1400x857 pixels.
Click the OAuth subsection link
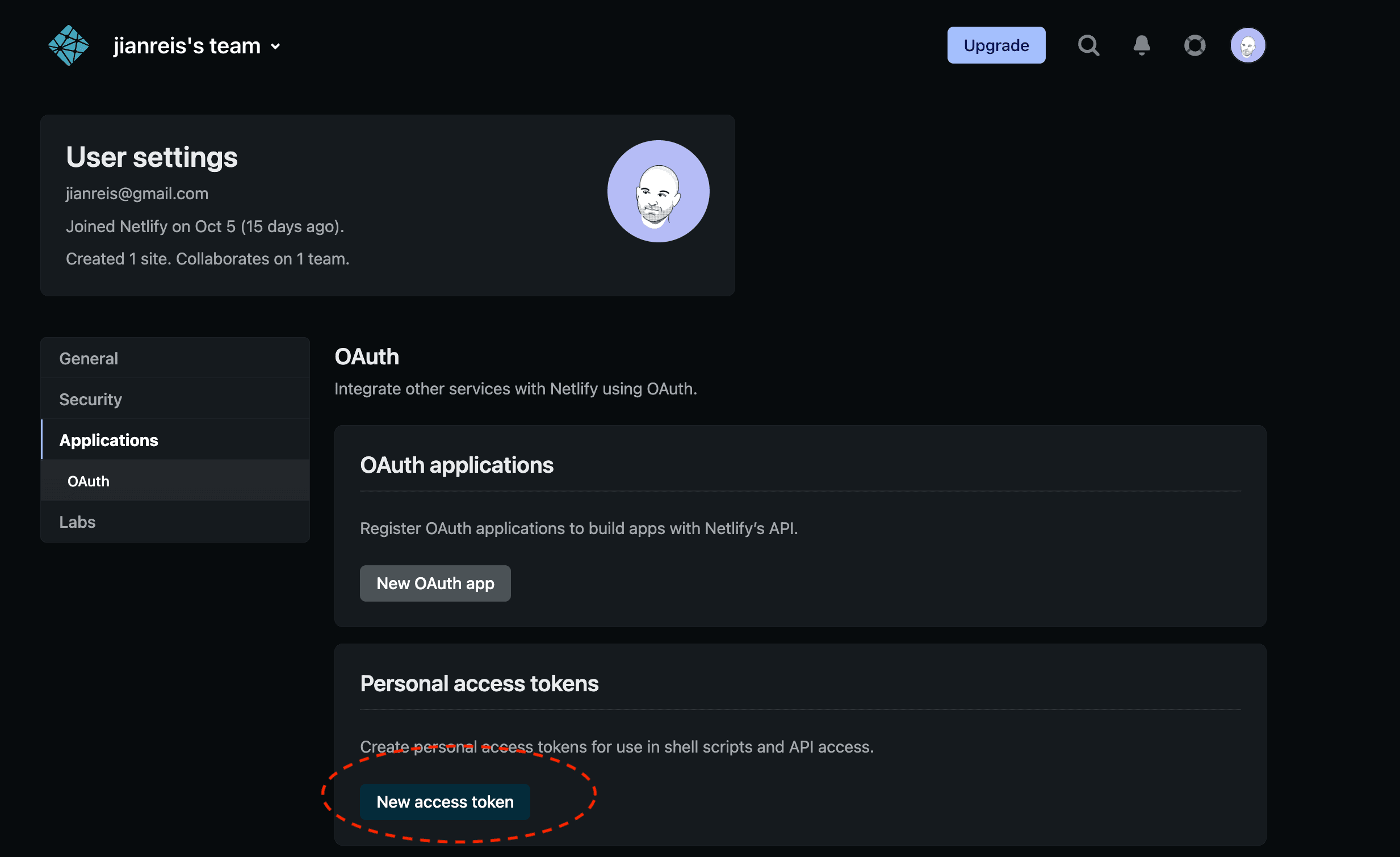tap(88, 481)
